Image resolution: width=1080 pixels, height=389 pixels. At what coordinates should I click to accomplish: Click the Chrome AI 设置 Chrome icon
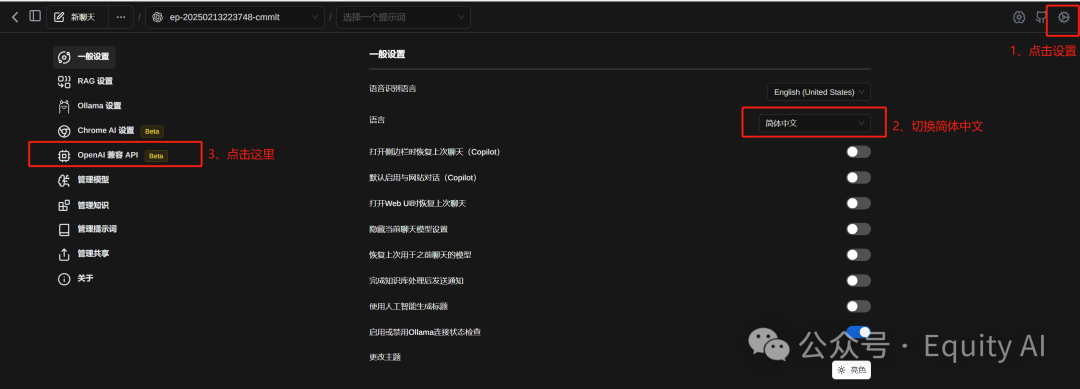pos(64,131)
